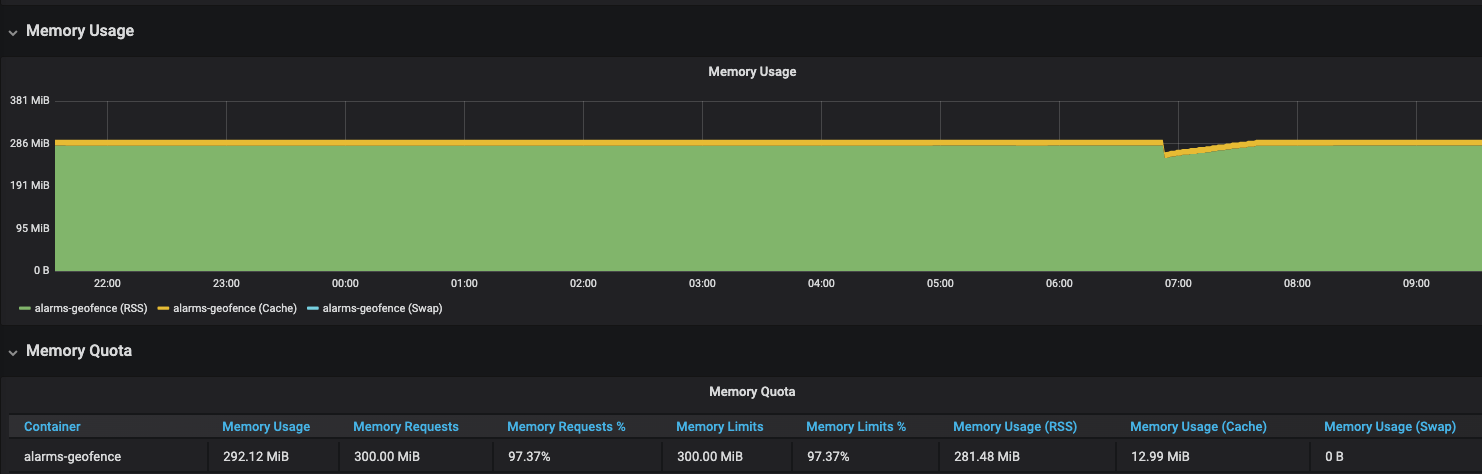Collapse the Memory Quota row chevron
Image resolution: width=1482 pixels, height=474 pixels.
point(13,352)
